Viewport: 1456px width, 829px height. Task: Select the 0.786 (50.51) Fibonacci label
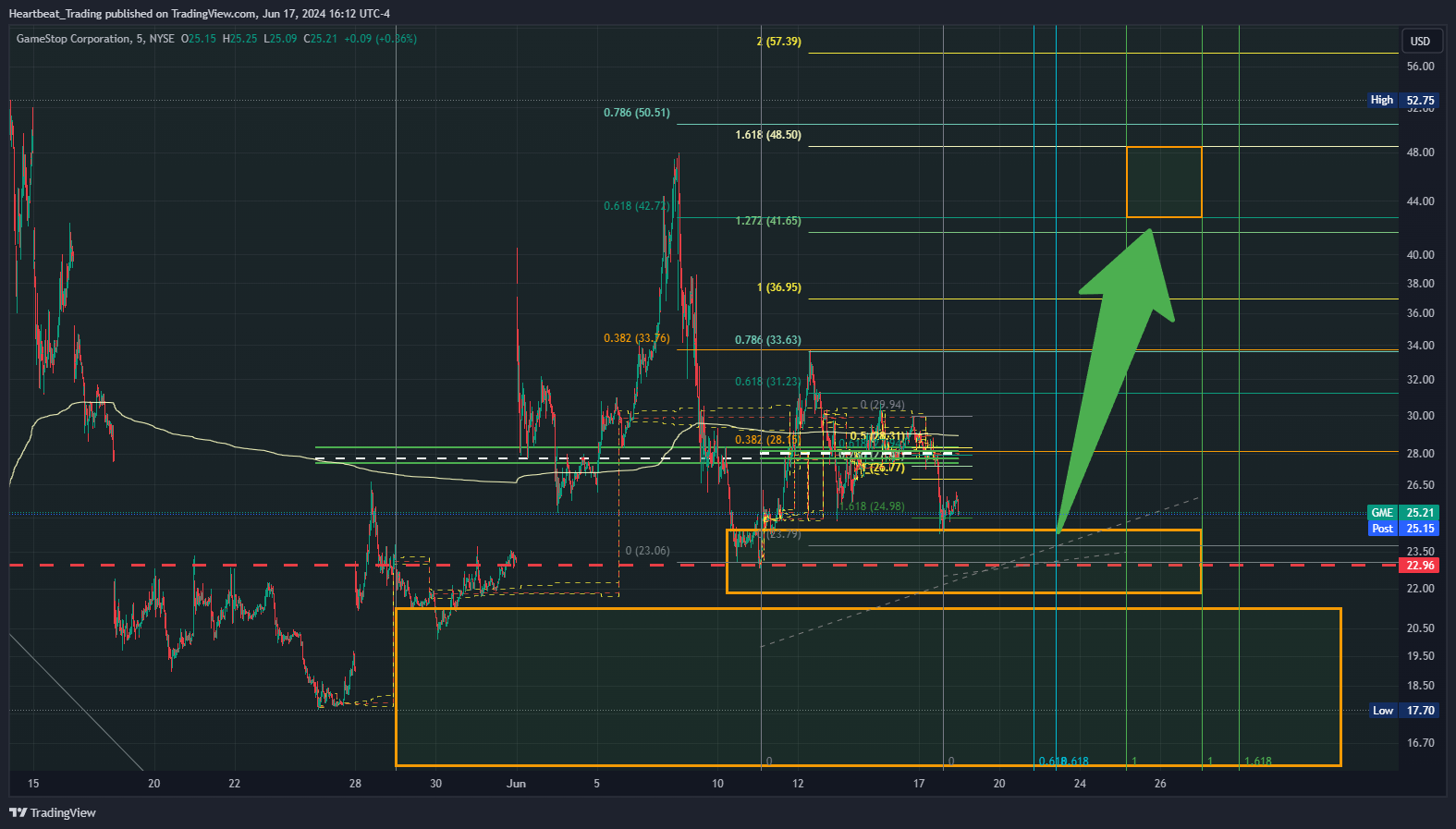coord(637,113)
